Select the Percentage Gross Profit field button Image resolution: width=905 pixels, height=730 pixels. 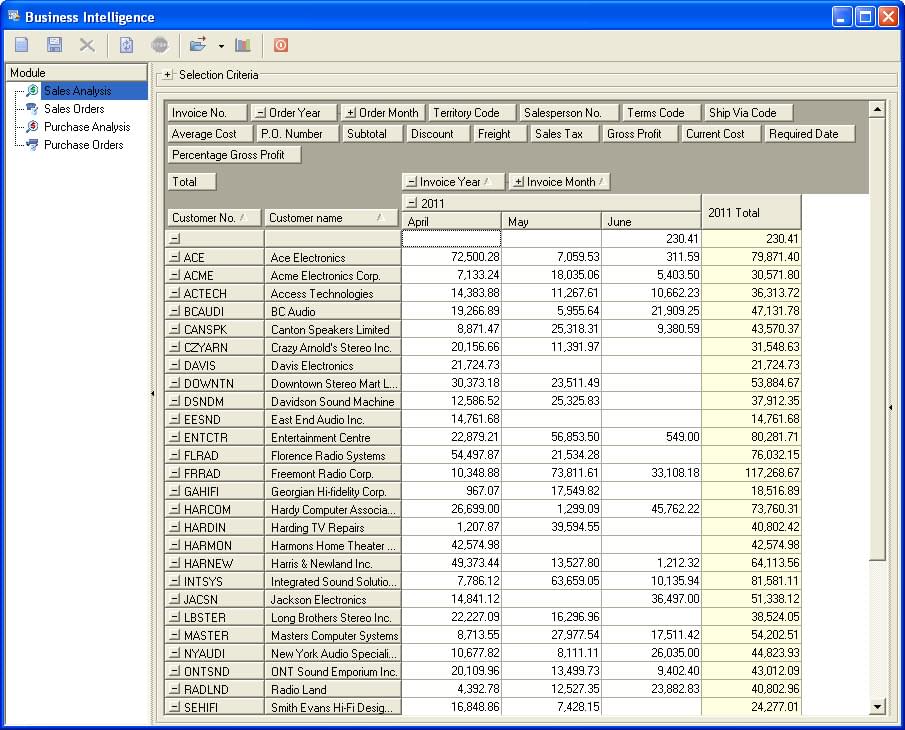tap(234, 155)
